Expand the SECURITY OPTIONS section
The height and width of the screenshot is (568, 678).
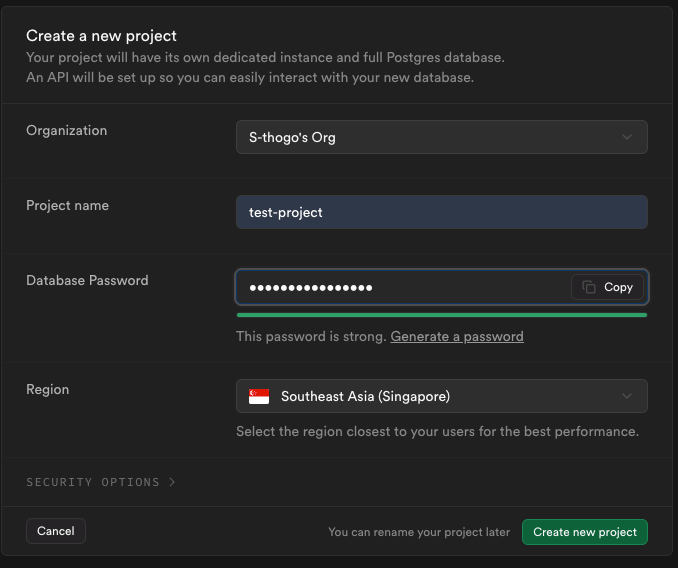101,482
